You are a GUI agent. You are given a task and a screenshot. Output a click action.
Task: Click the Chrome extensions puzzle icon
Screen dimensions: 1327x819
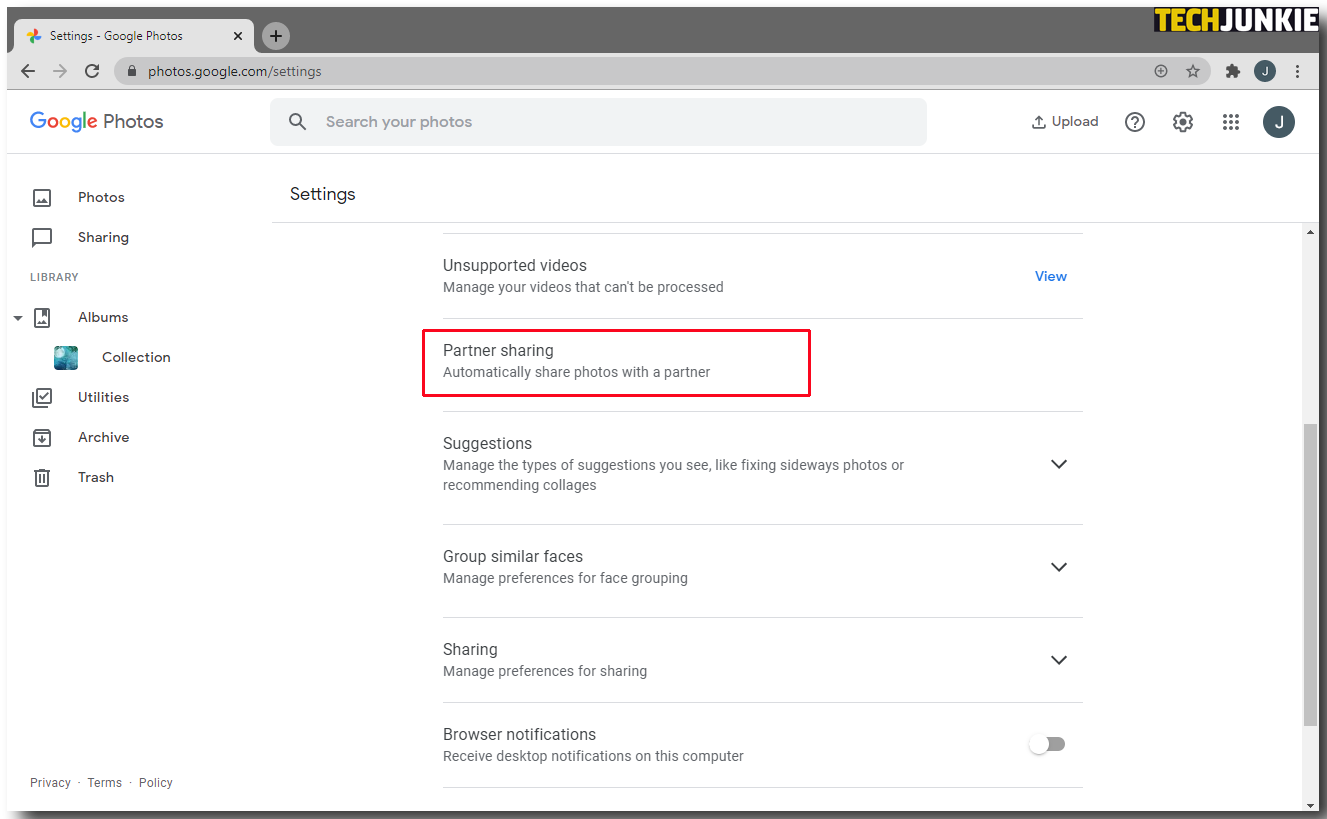click(1232, 71)
